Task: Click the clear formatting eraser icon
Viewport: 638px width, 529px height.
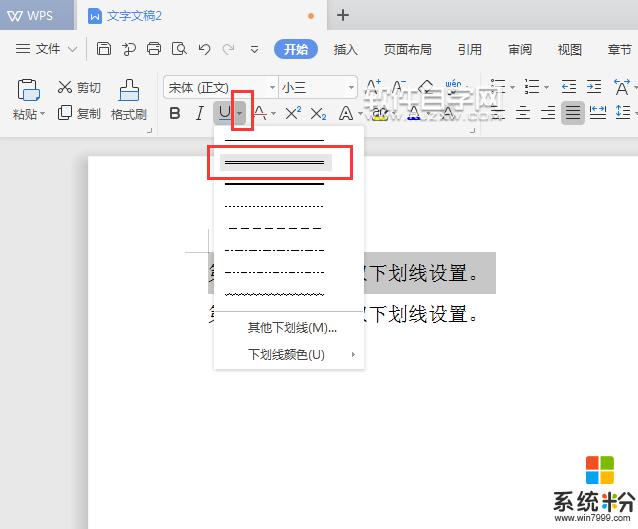Action: click(x=426, y=87)
